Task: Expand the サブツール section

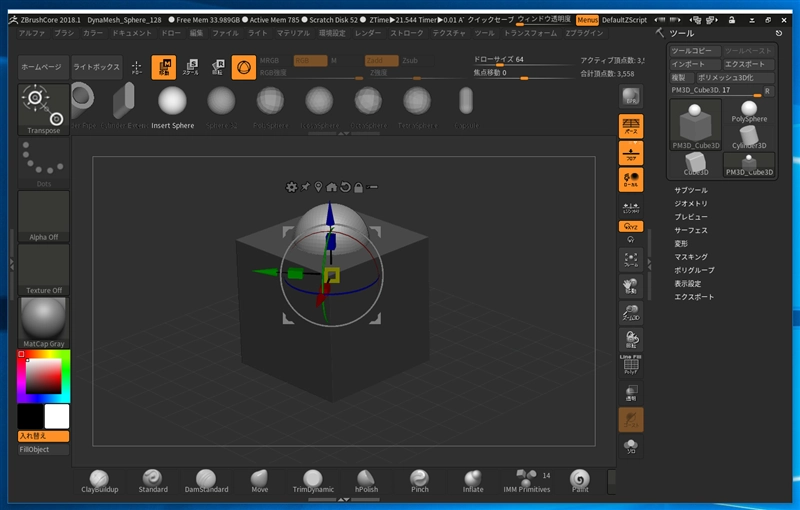Action: coord(691,190)
